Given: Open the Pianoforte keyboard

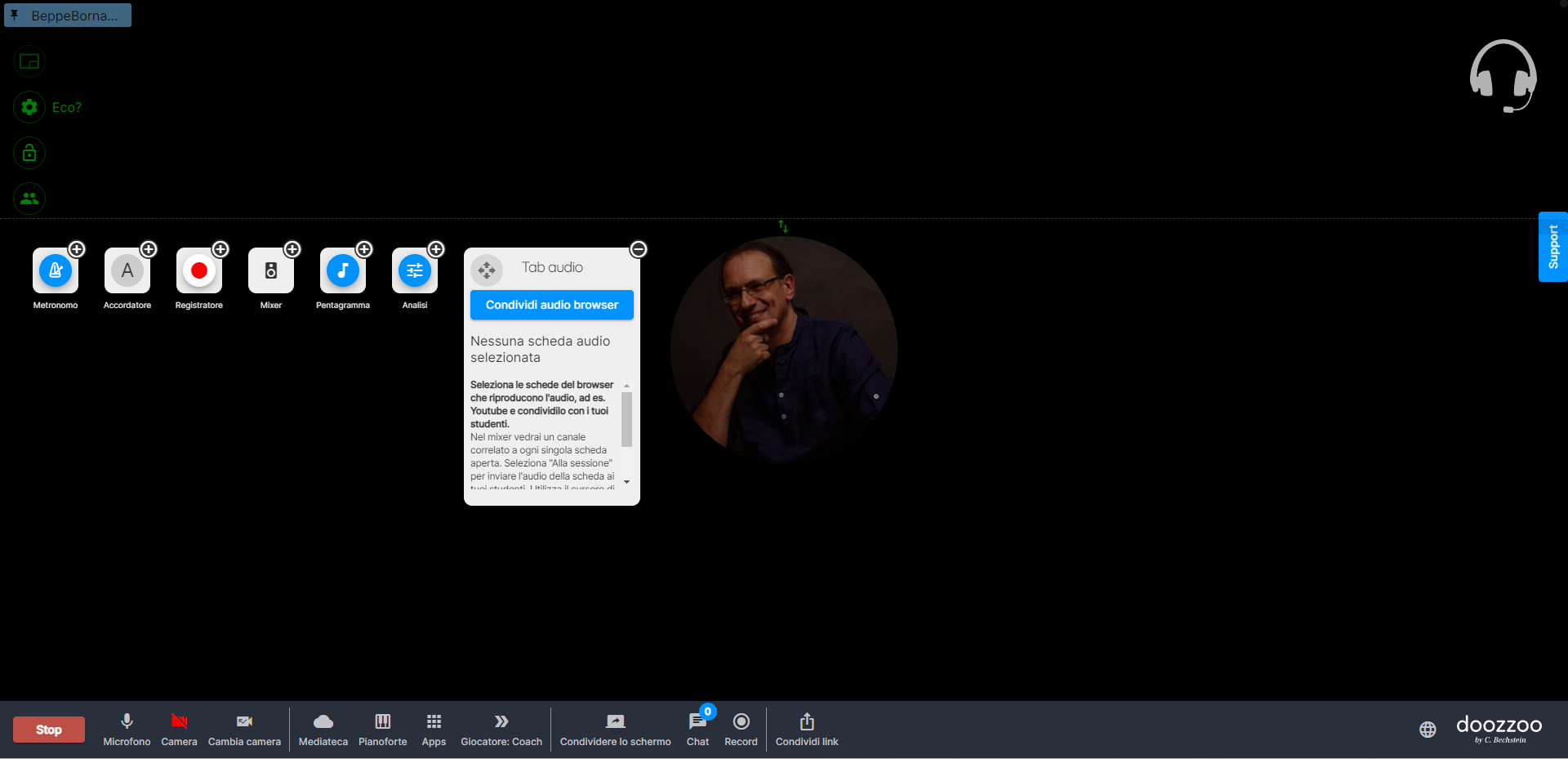Looking at the screenshot, I should click(382, 722).
